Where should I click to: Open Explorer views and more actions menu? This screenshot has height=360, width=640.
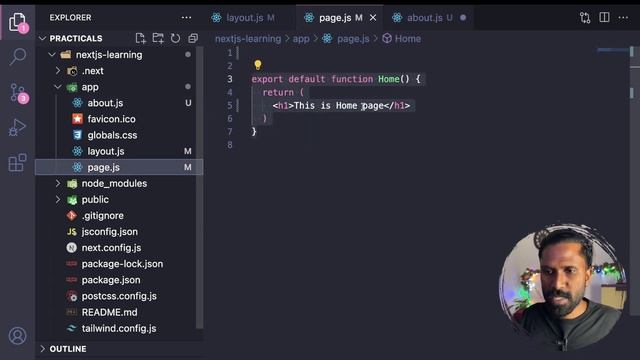coord(187,18)
